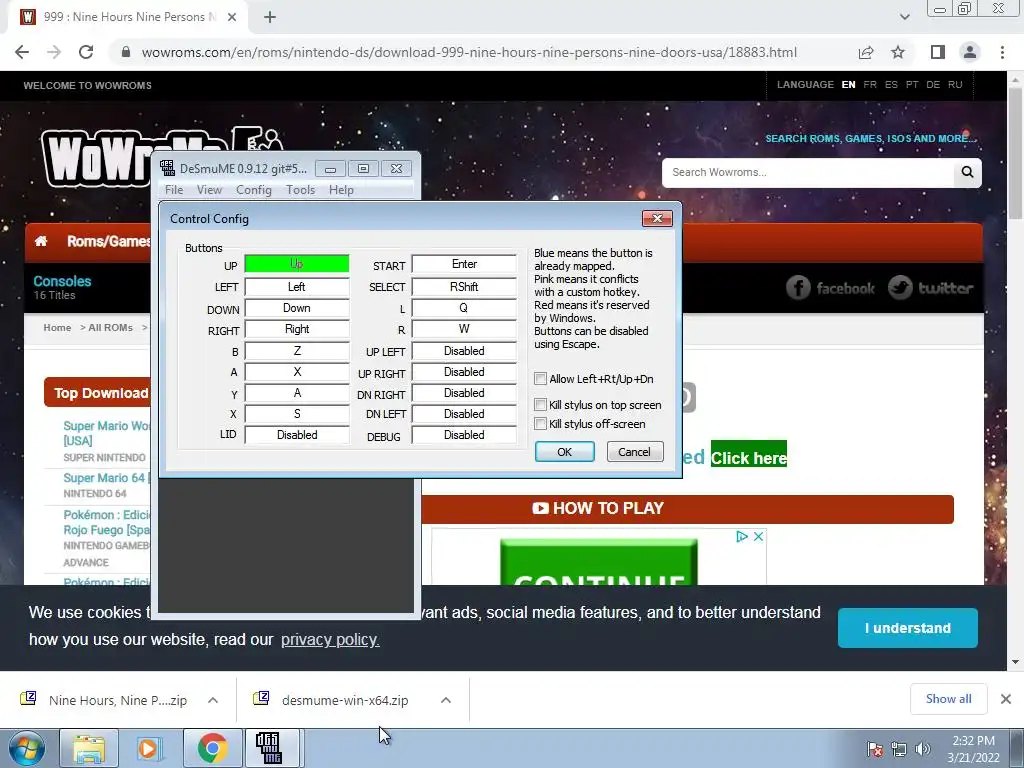Toggle Kill stylus on top screen
Image resolution: width=1024 pixels, height=768 pixels.
[540, 405]
